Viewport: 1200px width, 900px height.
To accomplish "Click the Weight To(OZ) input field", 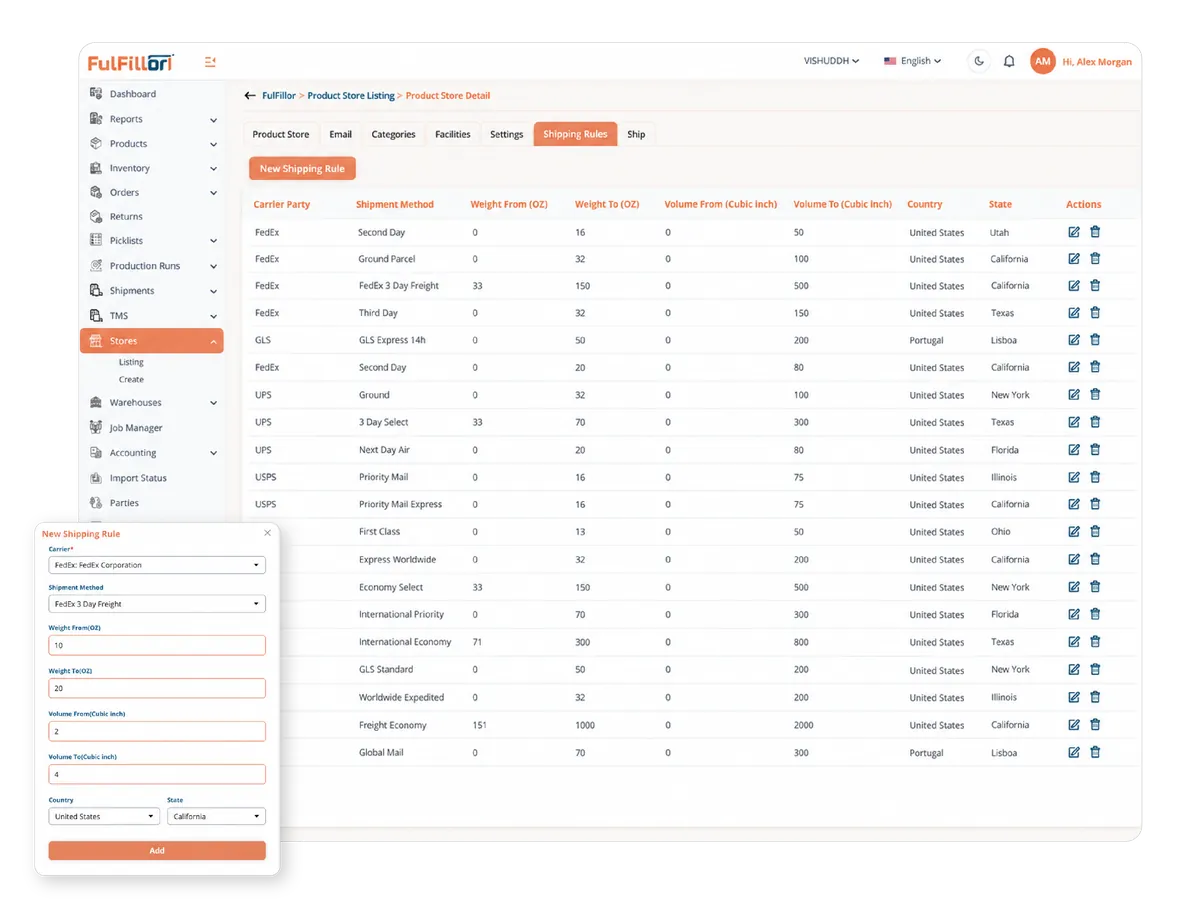I will point(157,688).
